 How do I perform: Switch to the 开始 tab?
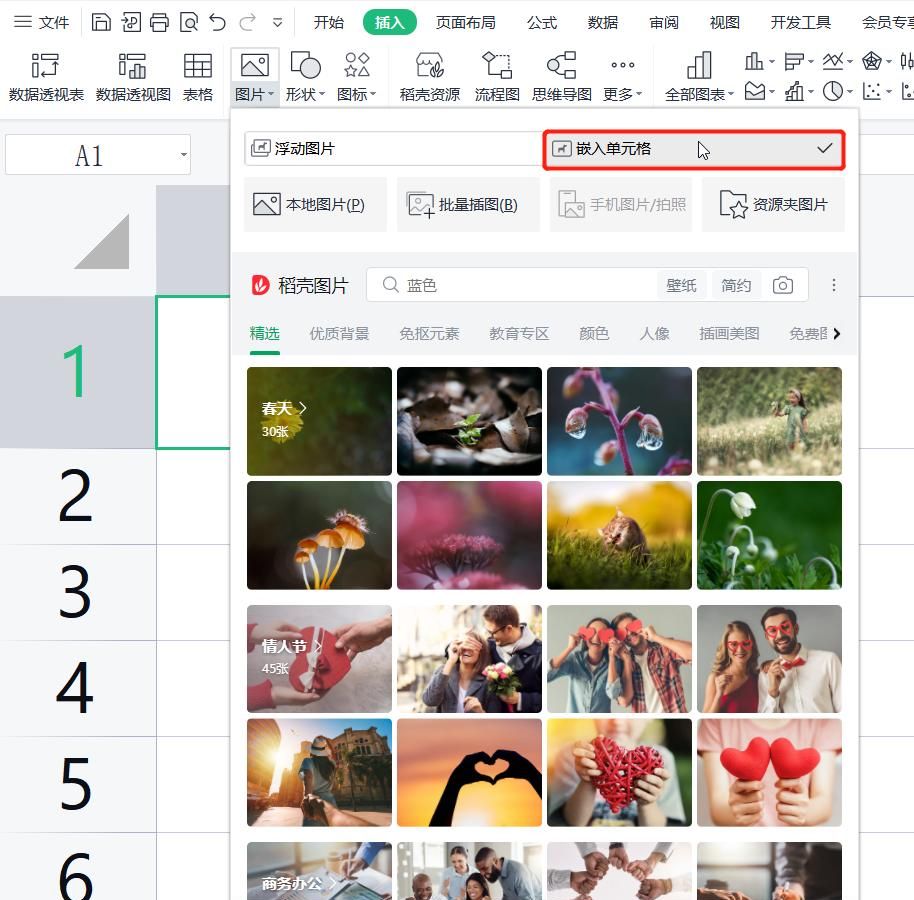329,22
